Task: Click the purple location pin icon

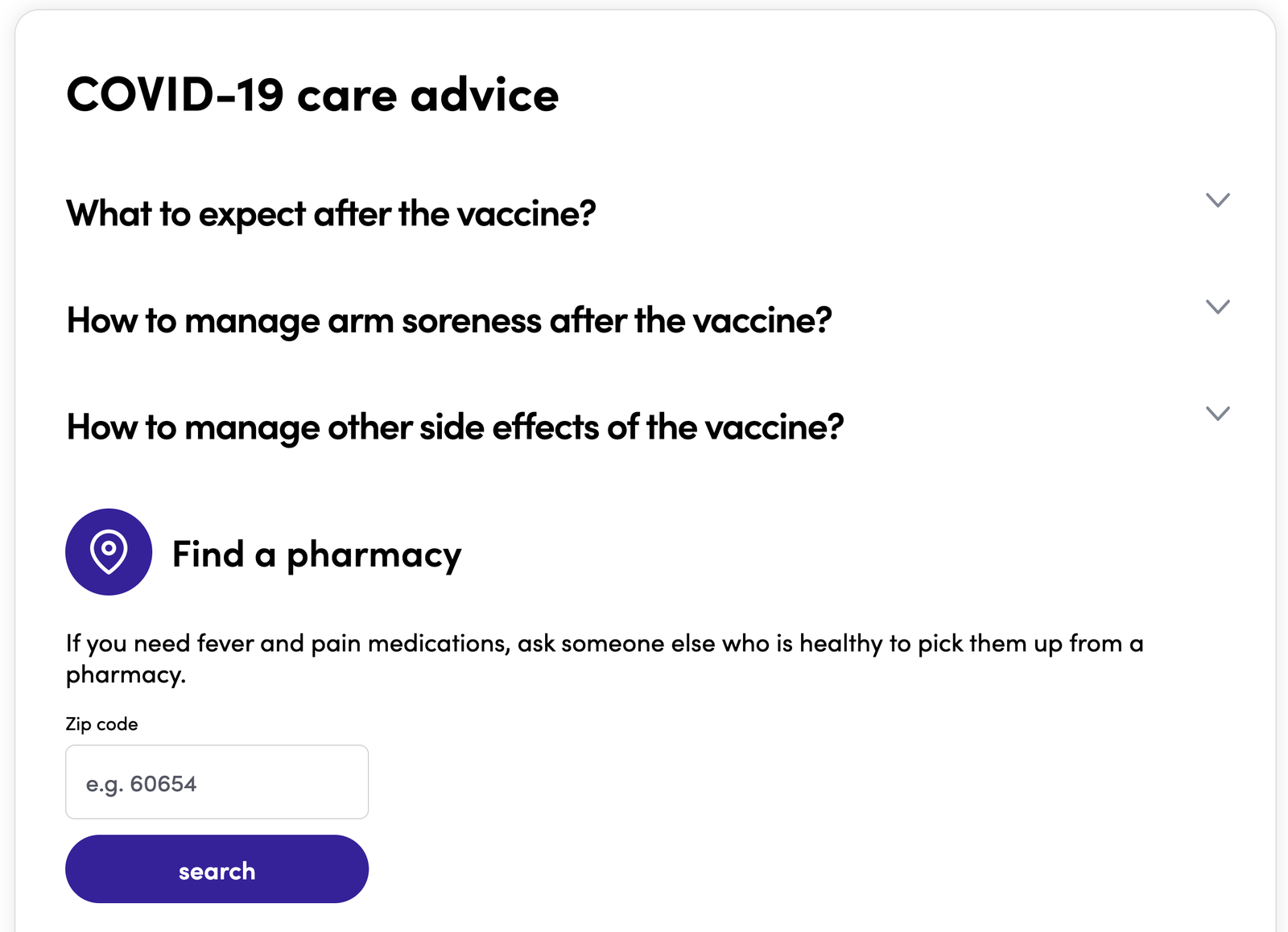Action: [109, 552]
